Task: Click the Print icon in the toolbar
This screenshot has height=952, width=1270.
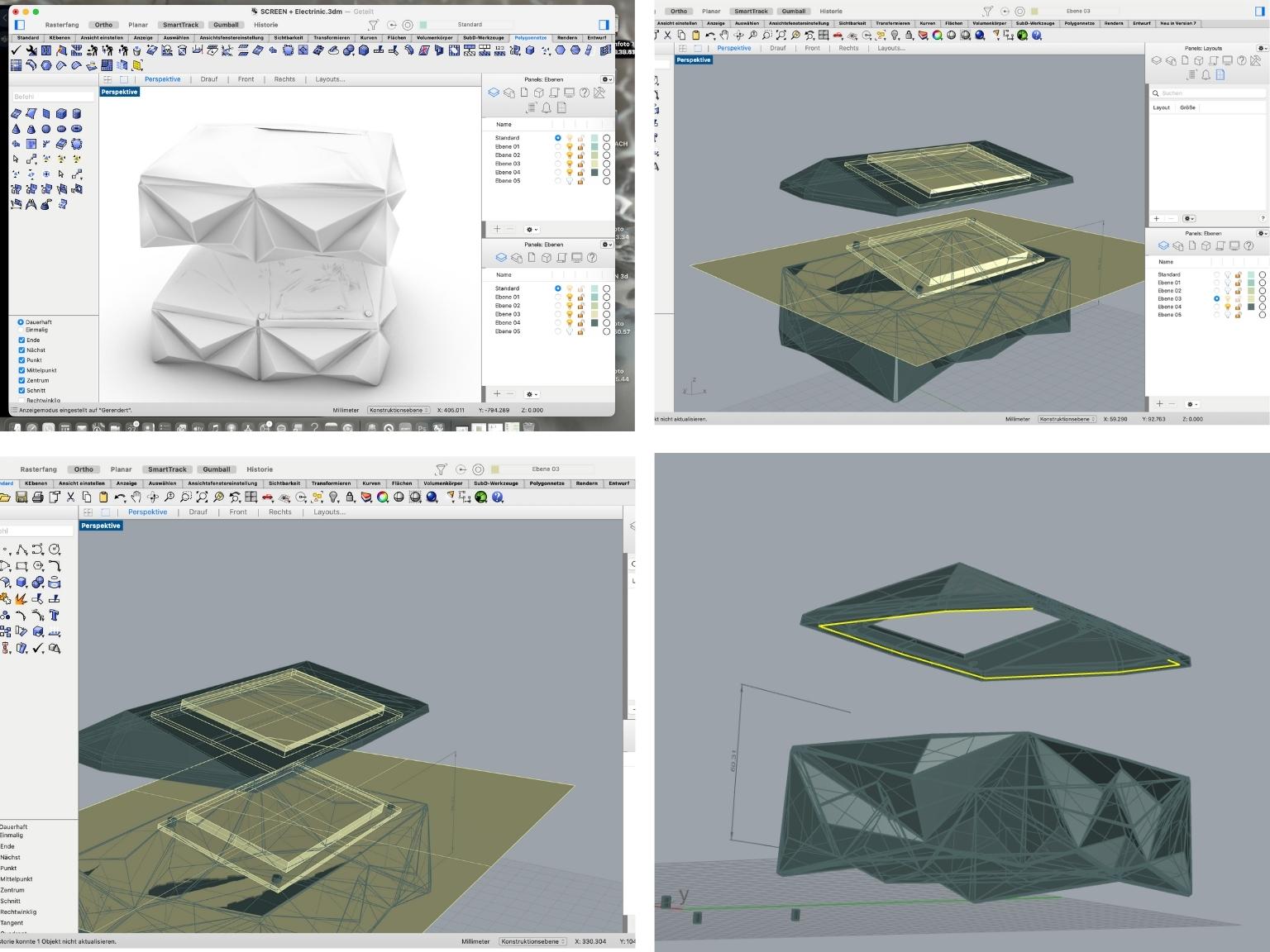Action: tap(38, 497)
